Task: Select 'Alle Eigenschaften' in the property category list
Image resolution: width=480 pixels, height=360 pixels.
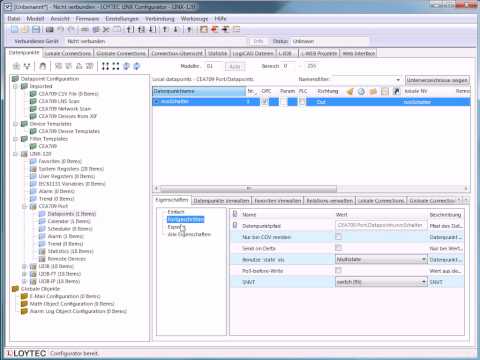Action: pos(189,234)
